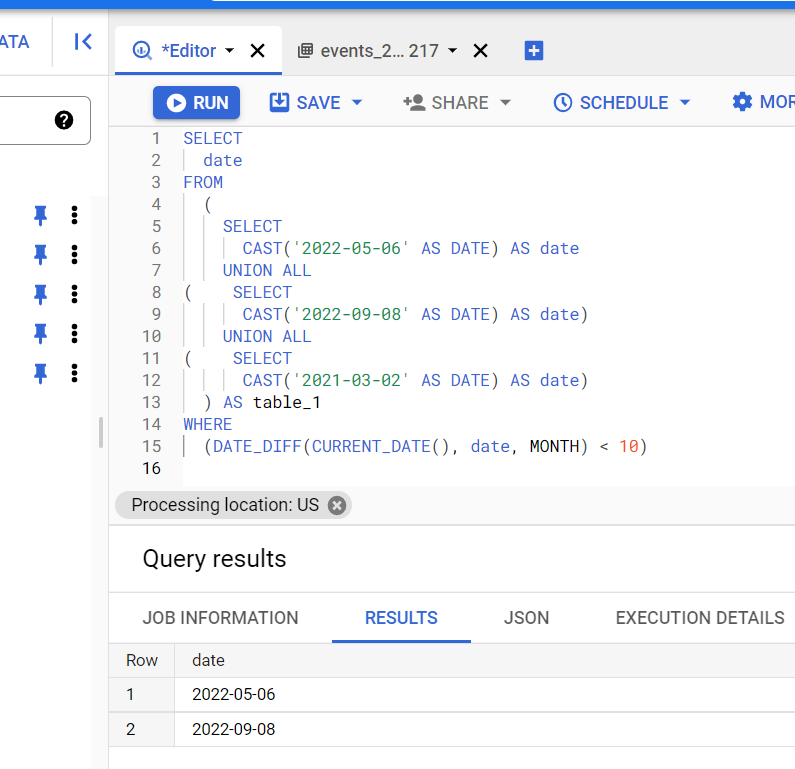The width and height of the screenshot is (795, 769).
Task: Click the SCHEDULE button
Action: click(x=611, y=103)
